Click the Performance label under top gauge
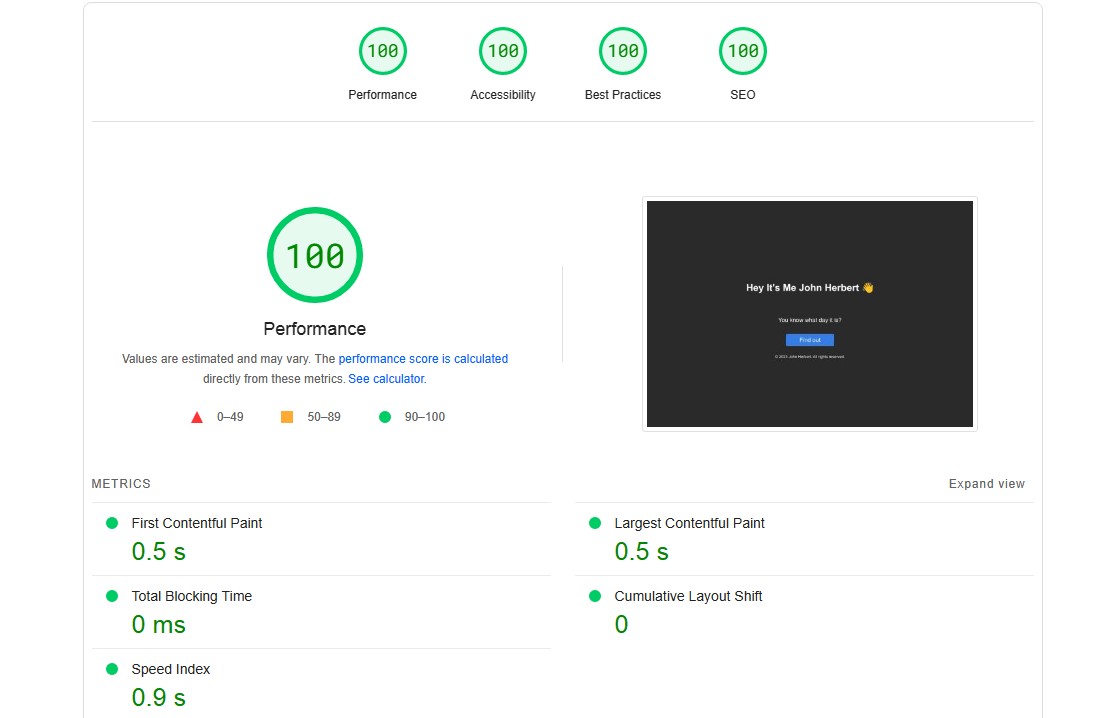This screenshot has height=718, width=1114. point(382,94)
